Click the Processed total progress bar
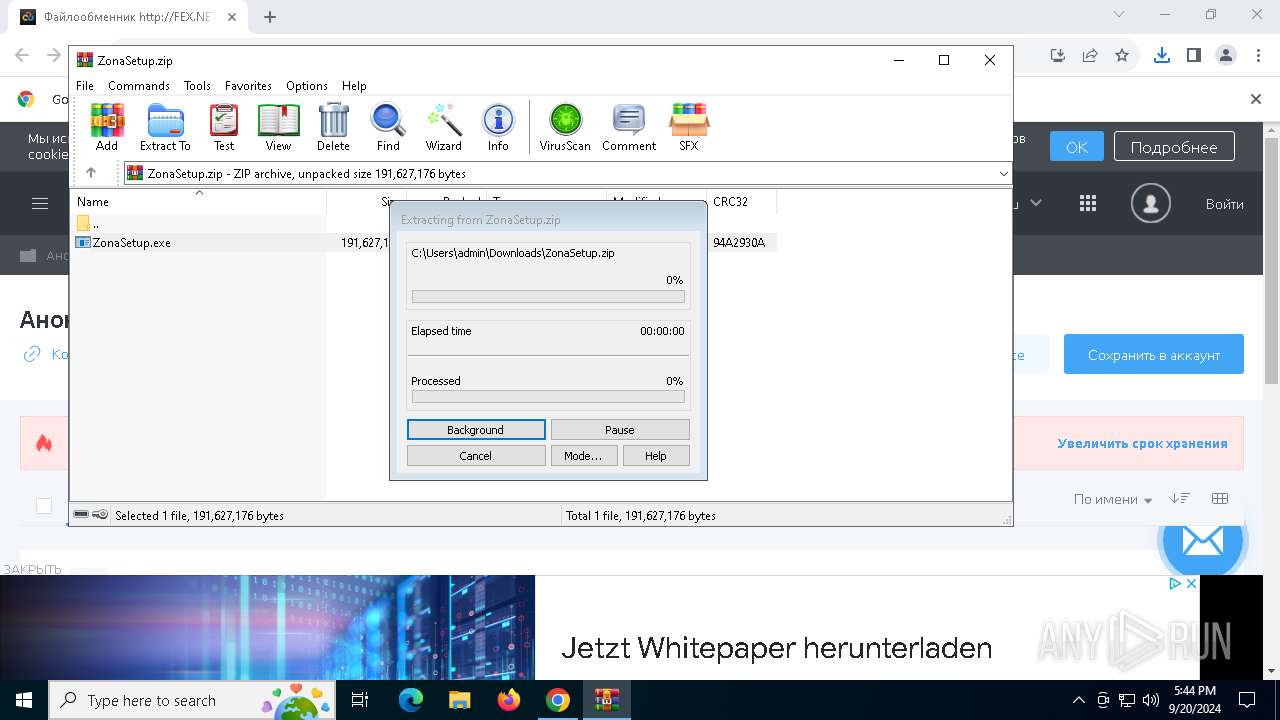Image resolution: width=1280 pixels, height=720 pixels. 548,397
